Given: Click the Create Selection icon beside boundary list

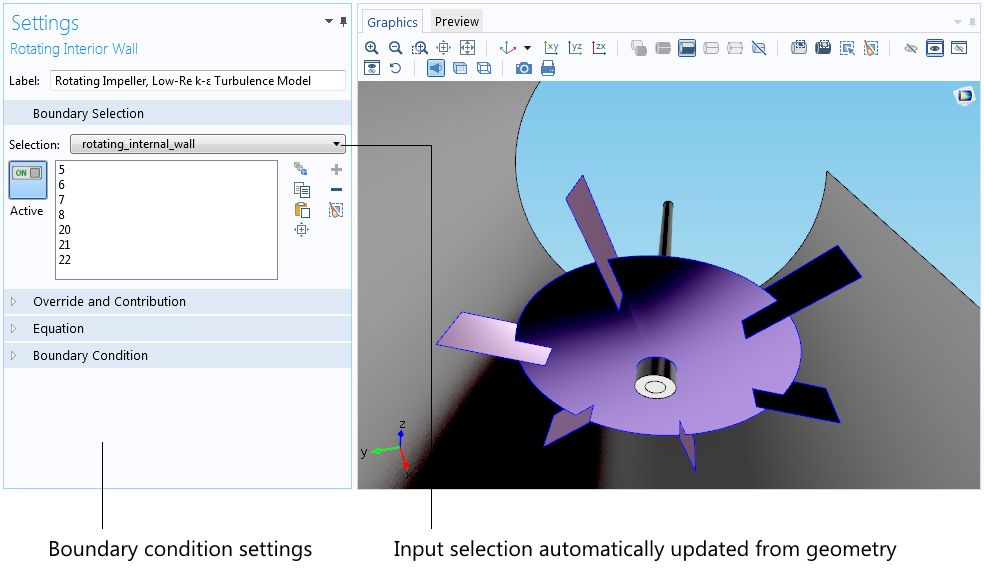Looking at the screenshot, I should pos(301,169).
